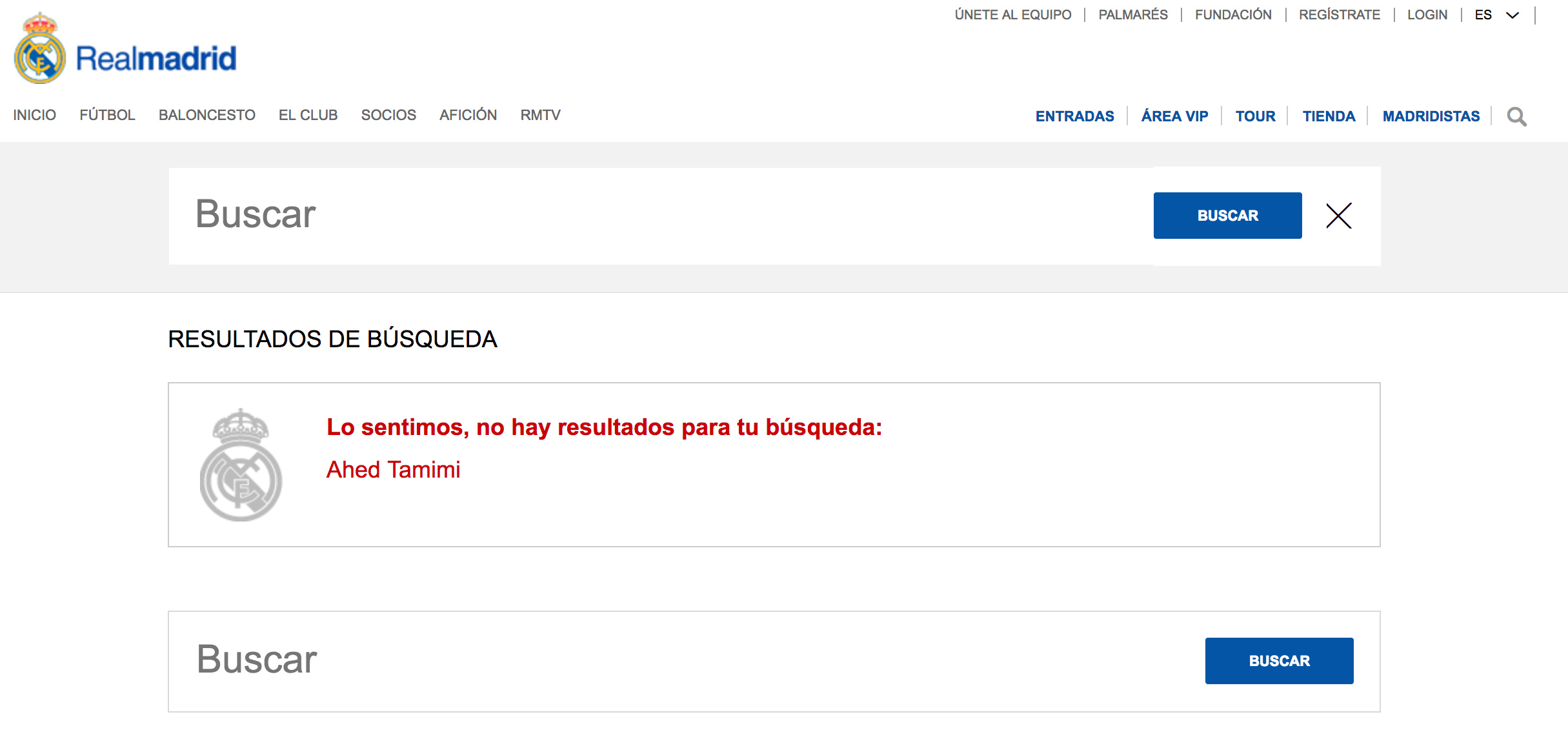Go to INICIO menu item
This screenshot has height=750, width=1568.
pyautogui.click(x=35, y=116)
